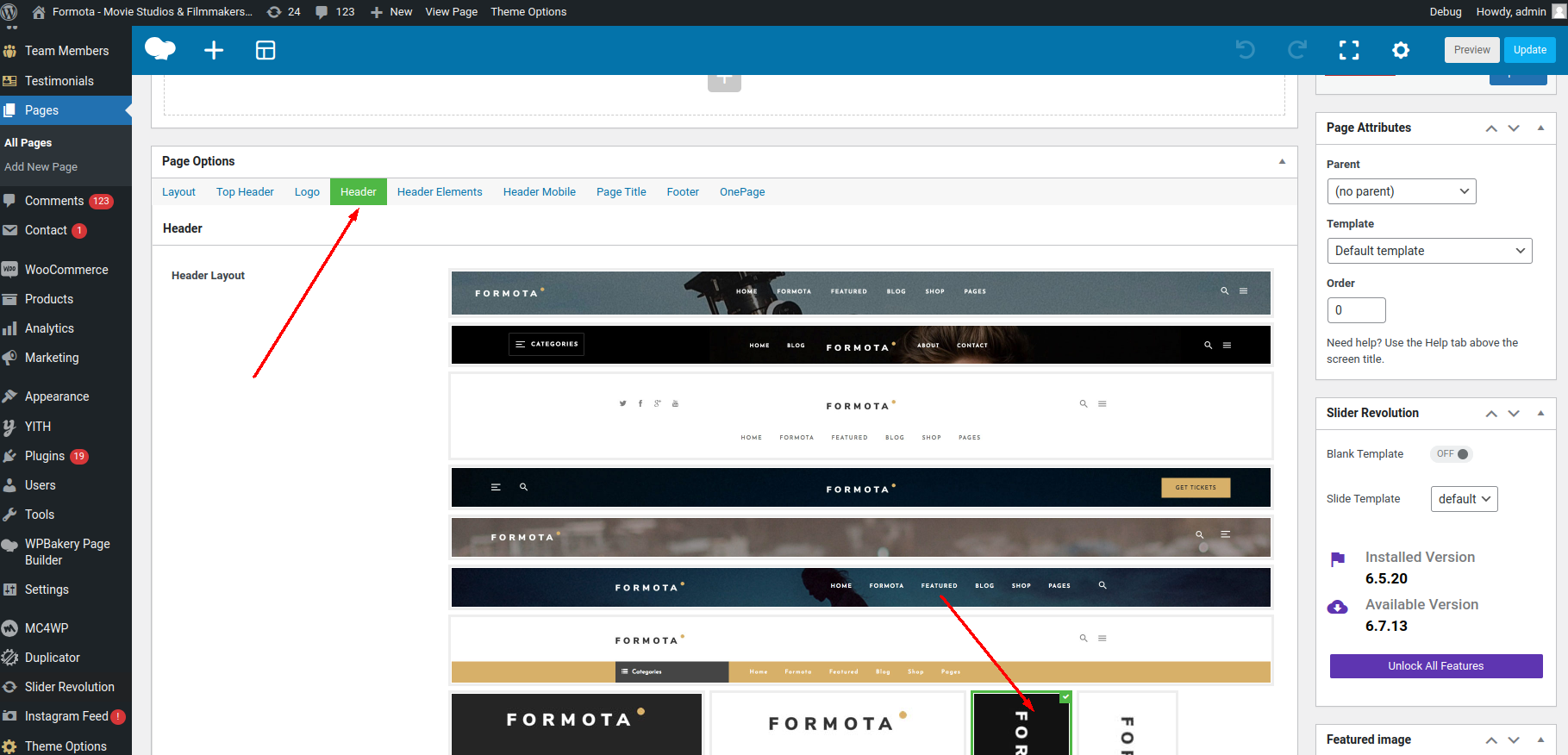The width and height of the screenshot is (1568, 755).
Task: Open Slider Revolution sidebar menu
Action: (x=66, y=687)
